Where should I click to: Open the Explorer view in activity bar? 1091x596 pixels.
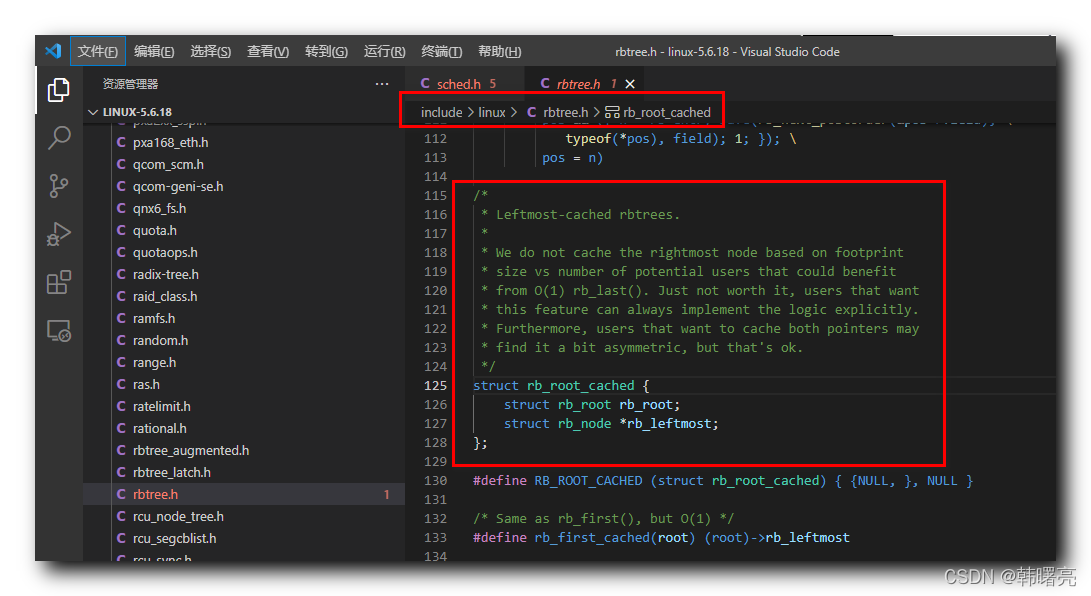[58, 90]
